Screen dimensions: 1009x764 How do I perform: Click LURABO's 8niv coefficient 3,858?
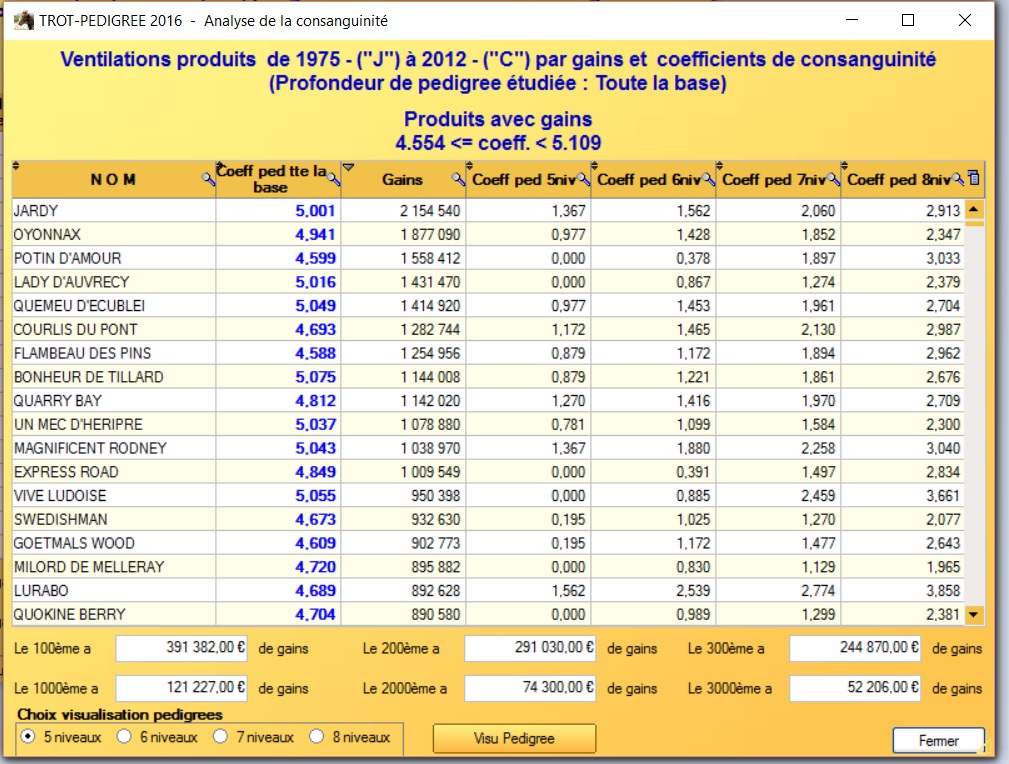click(x=943, y=591)
